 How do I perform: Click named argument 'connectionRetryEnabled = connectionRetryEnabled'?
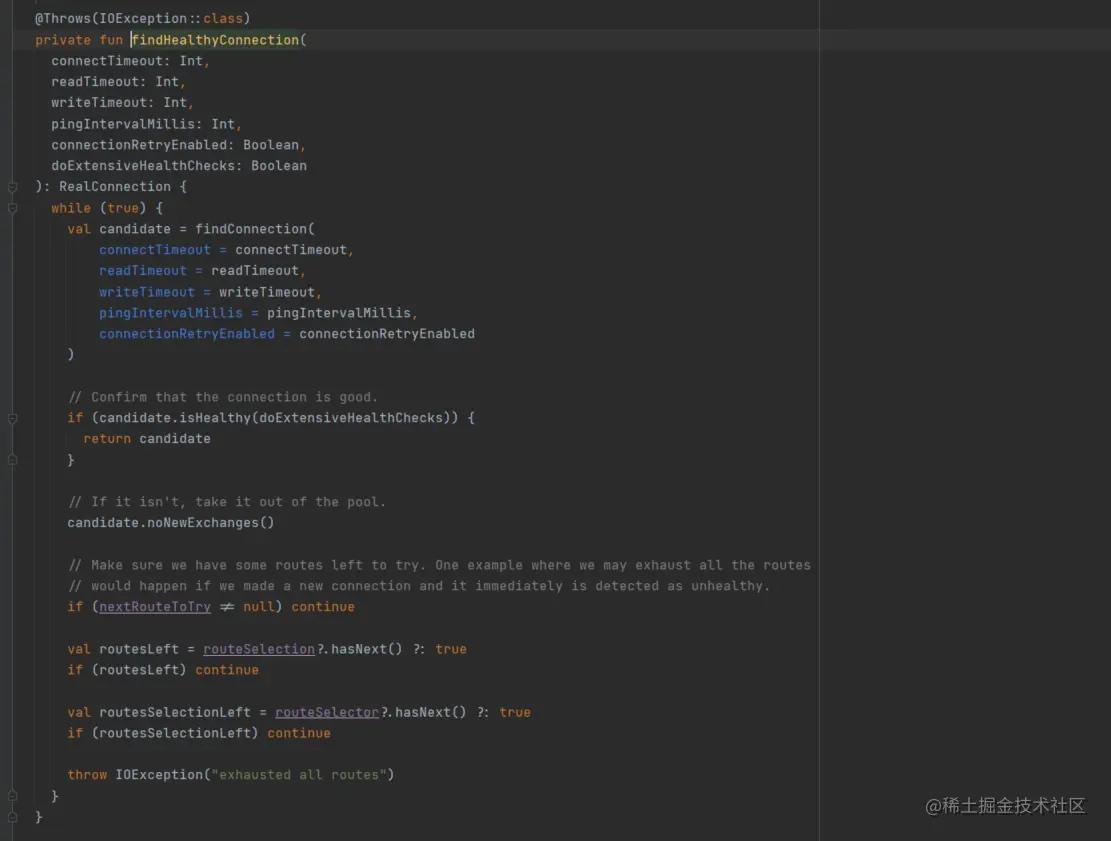[287, 334]
